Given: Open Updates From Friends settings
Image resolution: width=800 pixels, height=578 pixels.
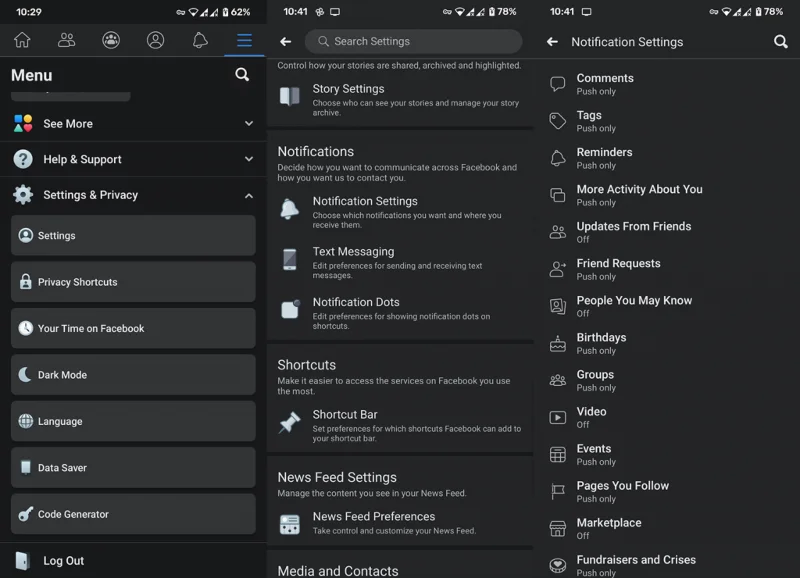Looking at the screenshot, I should point(666,232).
